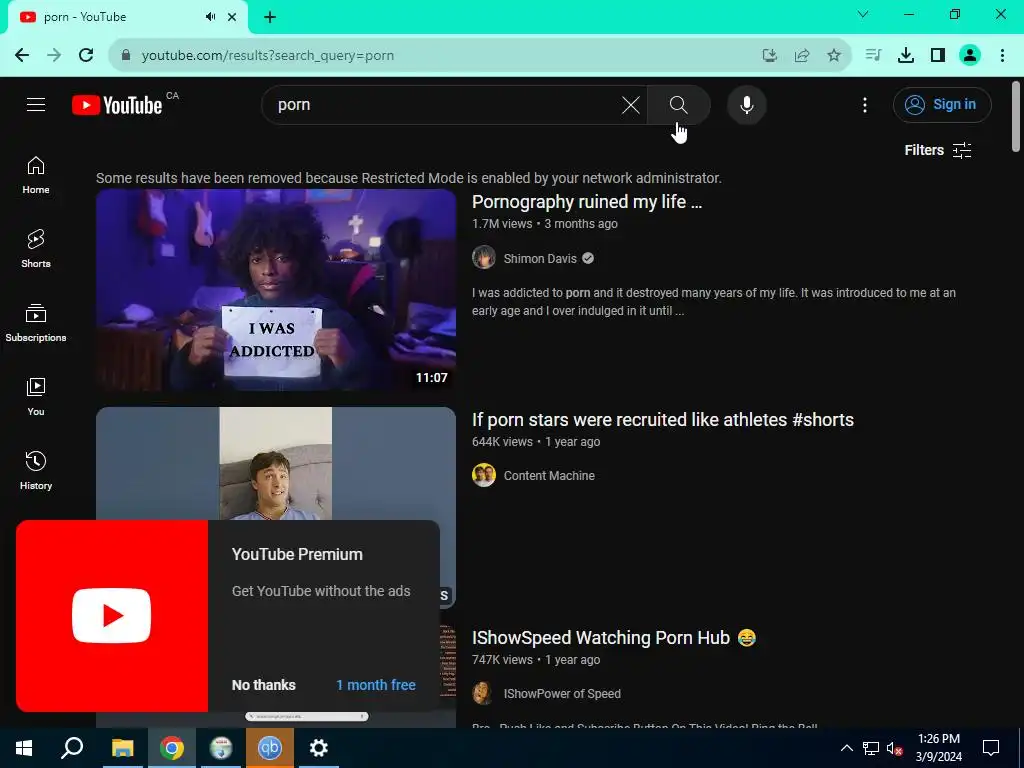Screen dimensions: 1024x768
Task: Close the porn - YouTube tab
Action: (232, 17)
